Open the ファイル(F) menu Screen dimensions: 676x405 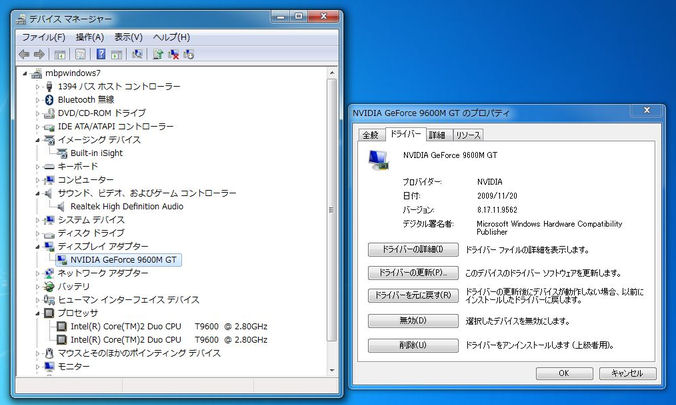44,37
